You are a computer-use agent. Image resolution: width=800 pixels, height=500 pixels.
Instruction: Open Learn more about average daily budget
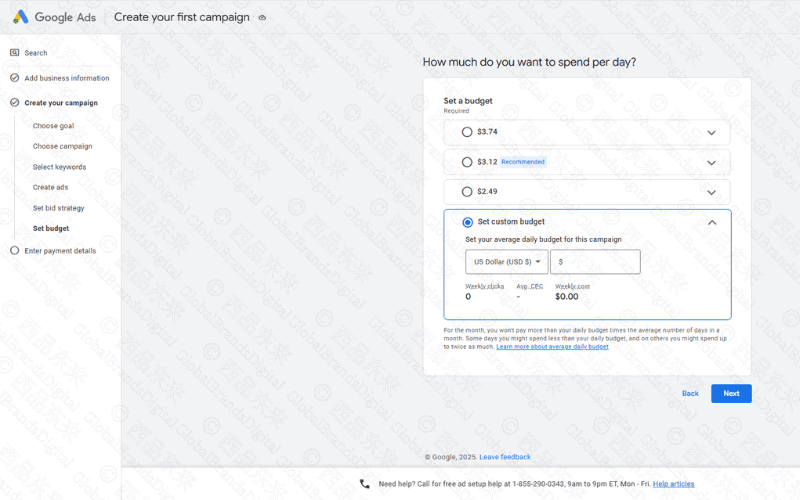point(552,346)
